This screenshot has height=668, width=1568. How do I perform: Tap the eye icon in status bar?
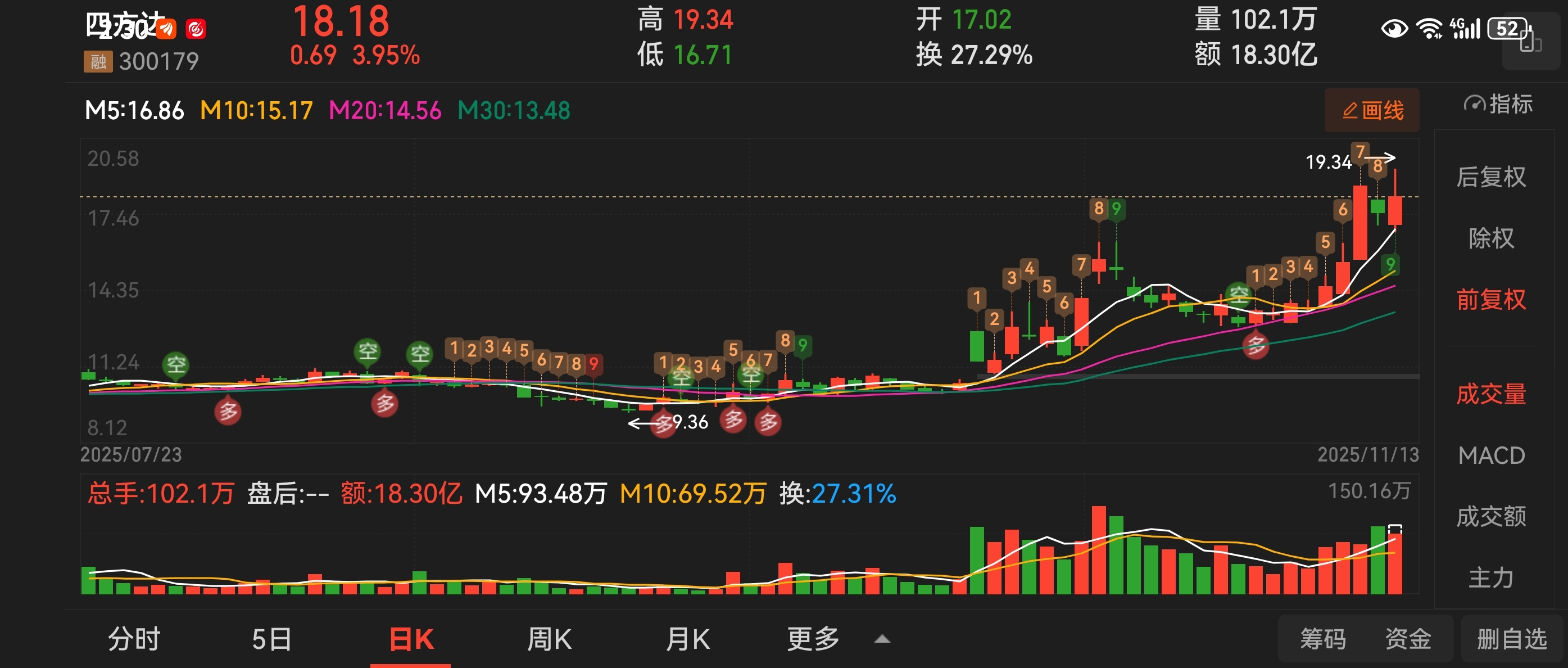tap(1394, 28)
